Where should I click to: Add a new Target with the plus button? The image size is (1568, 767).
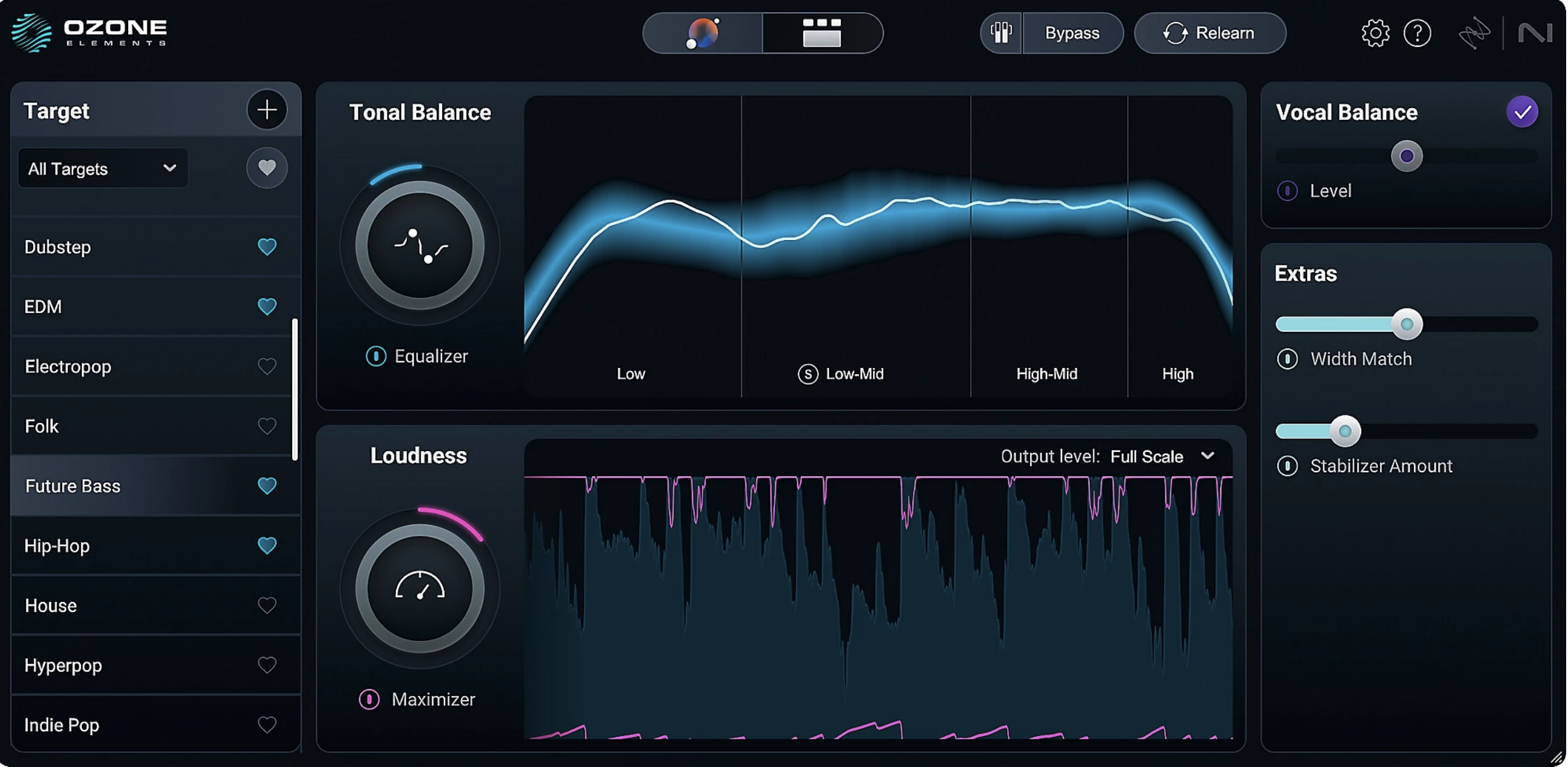point(267,110)
